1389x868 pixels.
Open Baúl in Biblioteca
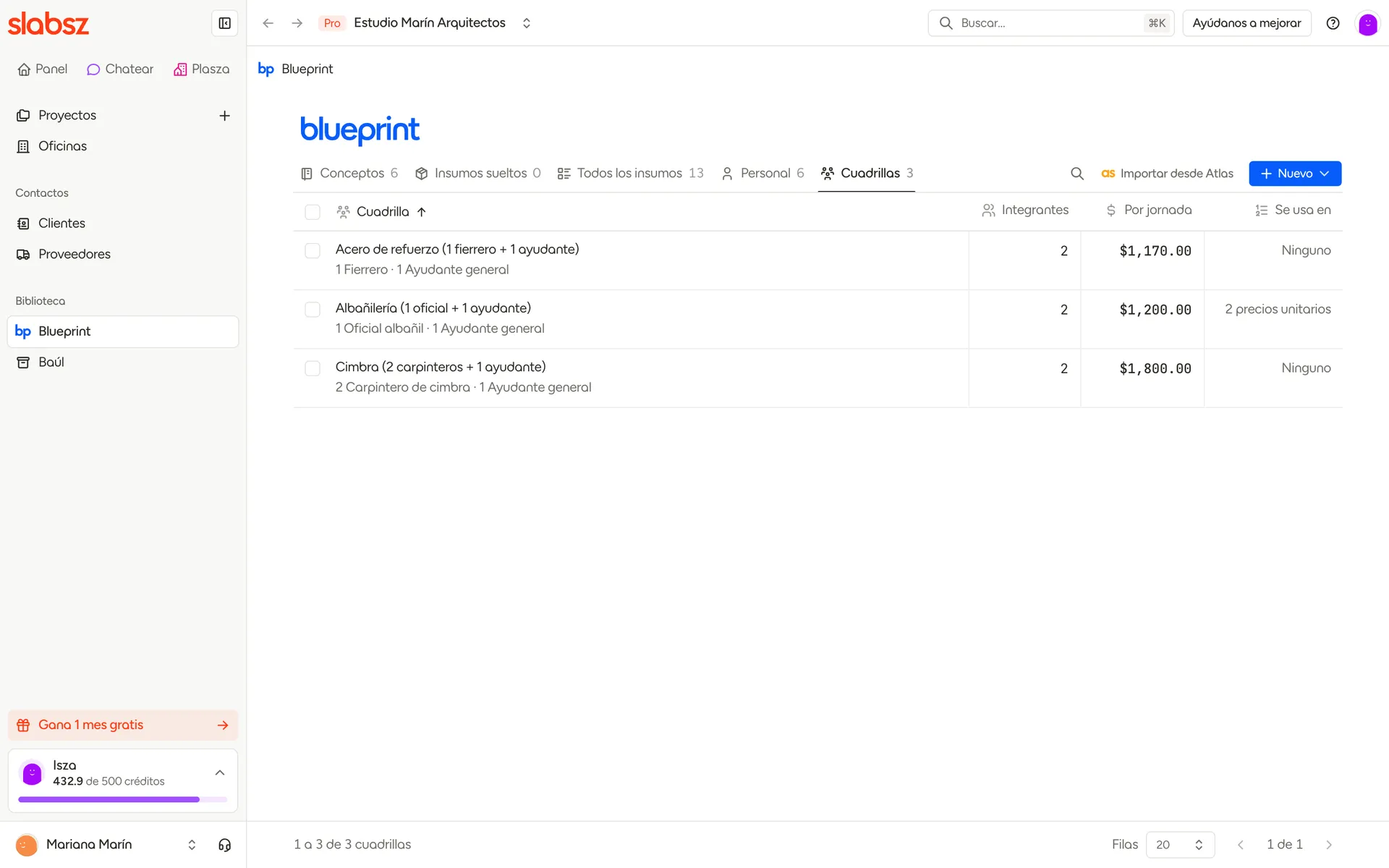(123, 362)
